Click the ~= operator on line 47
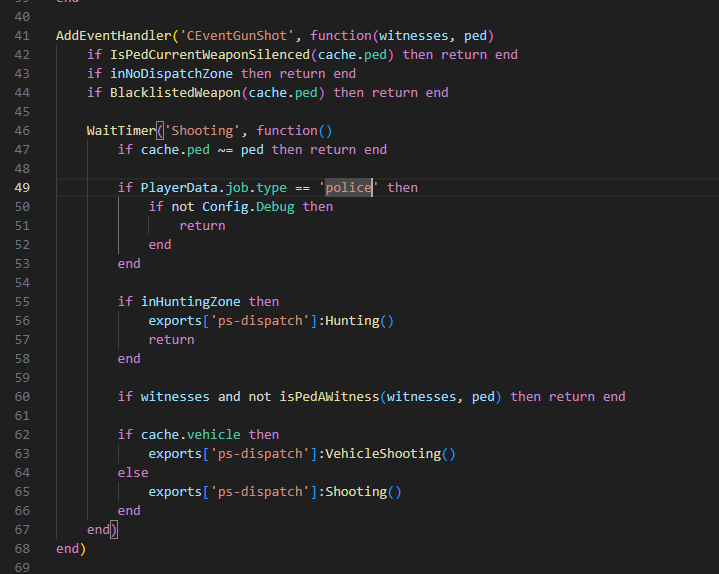Image resolution: width=719 pixels, height=574 pixels. click(225, 150)
